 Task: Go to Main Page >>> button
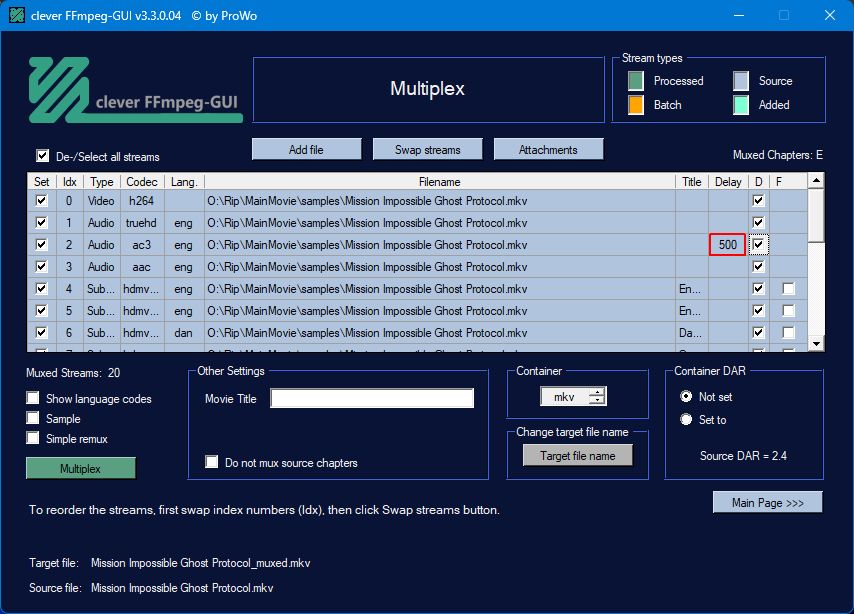pyautogui.click(x=767, y=502)
